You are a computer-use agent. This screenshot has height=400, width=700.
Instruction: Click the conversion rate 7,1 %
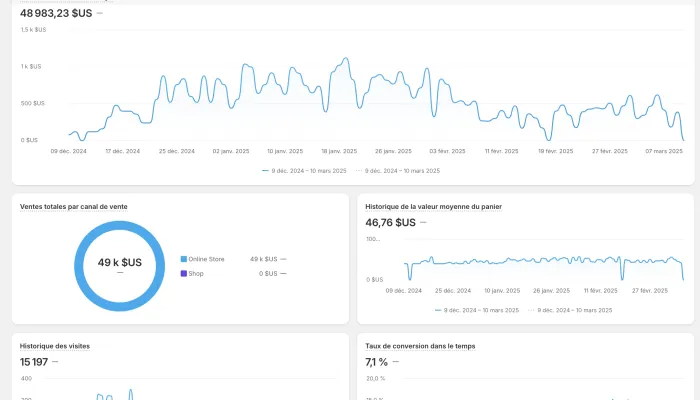(376, 362)
